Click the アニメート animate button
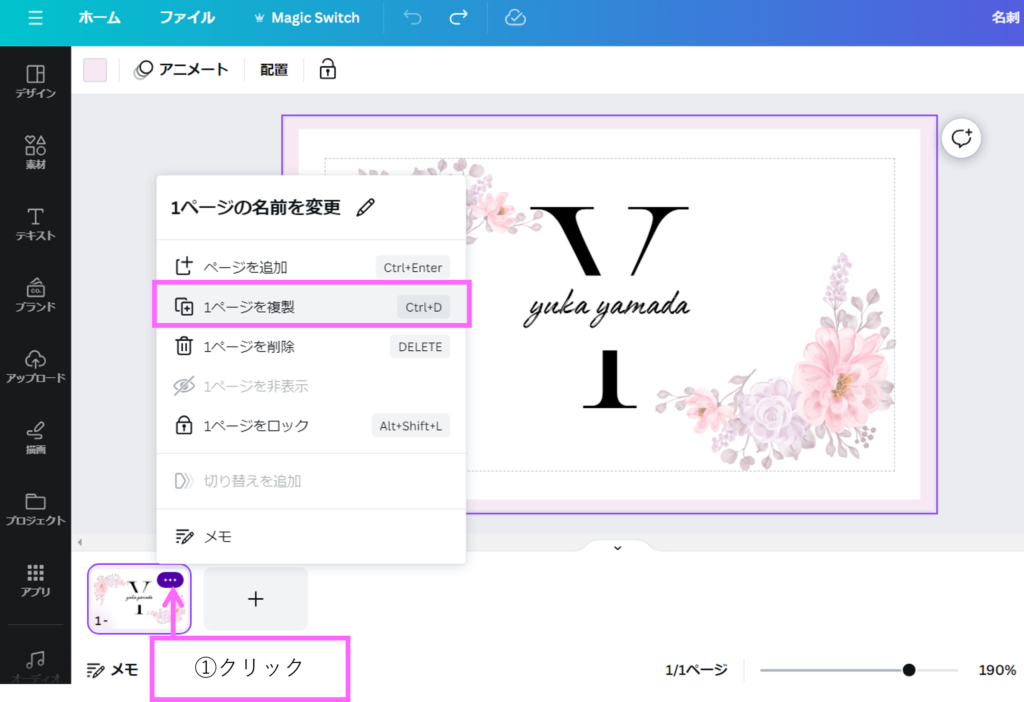The height and width of the screenshot is (702, 1024). tap(181, 69)
